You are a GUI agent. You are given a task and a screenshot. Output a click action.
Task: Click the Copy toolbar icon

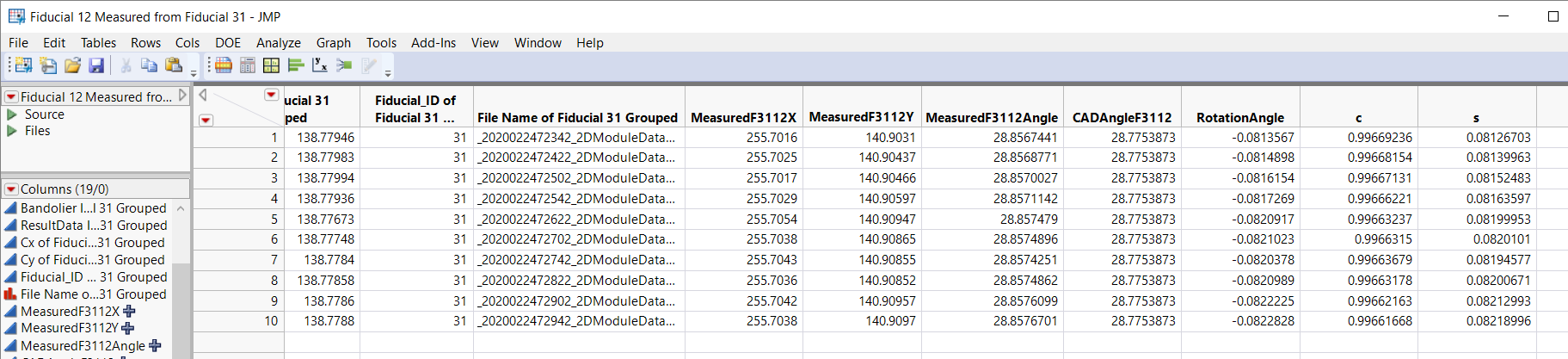coord(149,65)
